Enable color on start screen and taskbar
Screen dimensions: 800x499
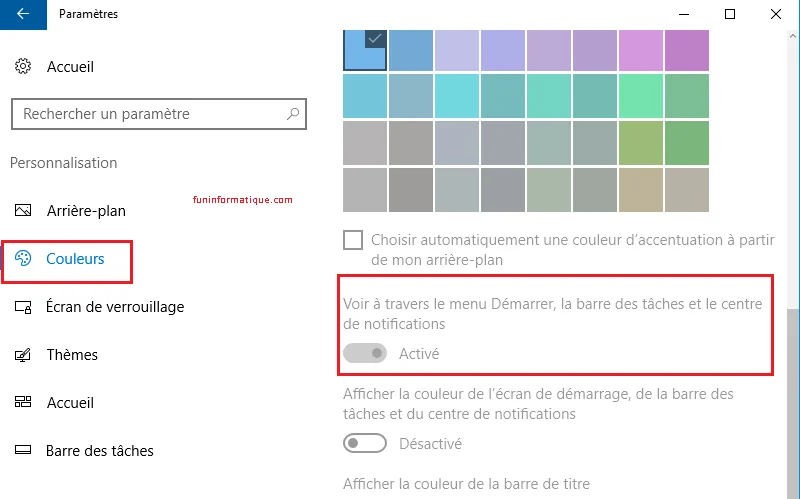click(x=365, y=443)
